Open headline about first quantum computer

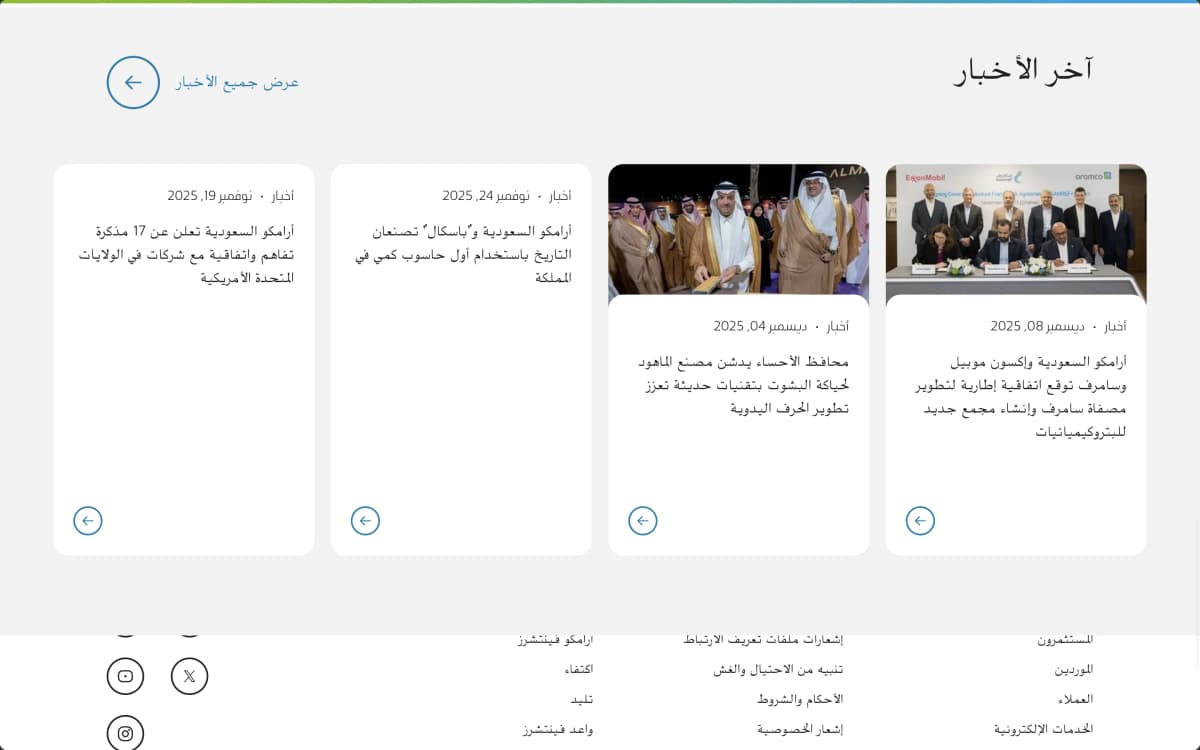click(x=465, y=254)
